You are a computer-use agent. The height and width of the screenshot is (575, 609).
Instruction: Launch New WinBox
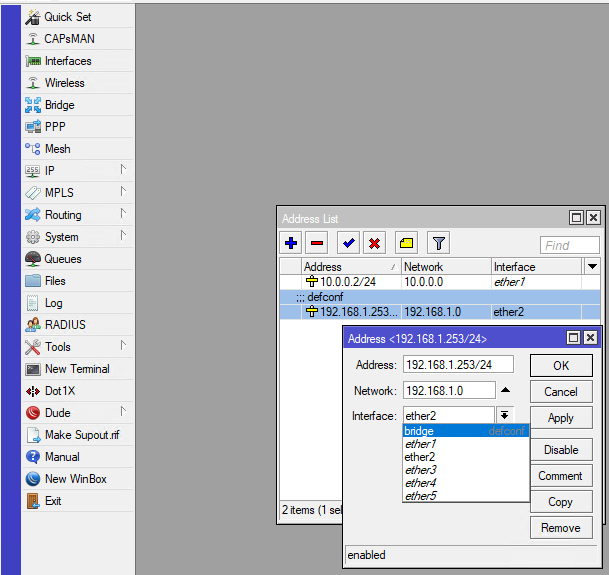tap(78, 479)
